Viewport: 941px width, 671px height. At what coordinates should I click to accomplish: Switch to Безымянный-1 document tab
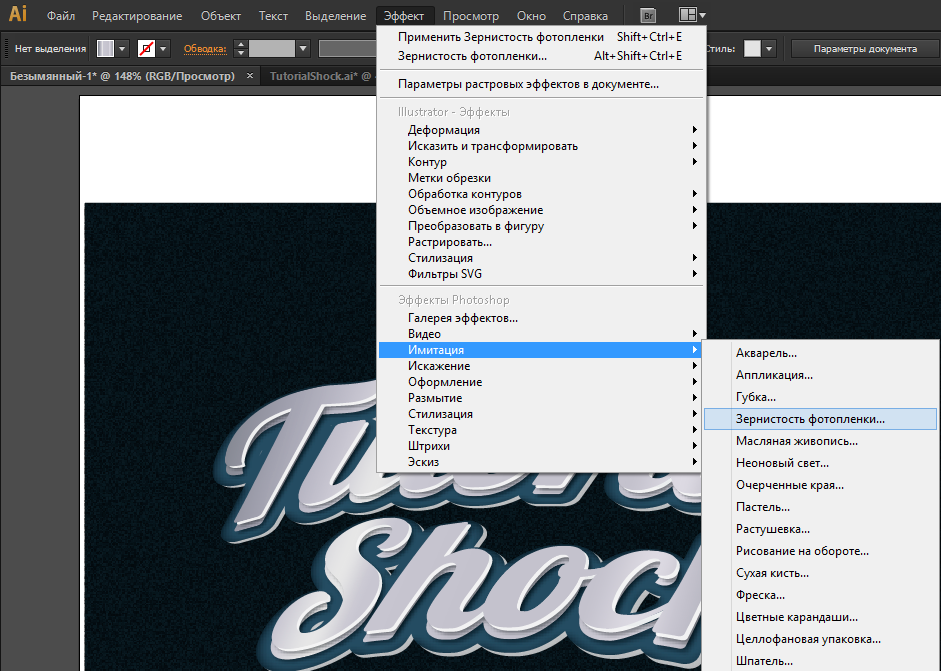[122, 76]
